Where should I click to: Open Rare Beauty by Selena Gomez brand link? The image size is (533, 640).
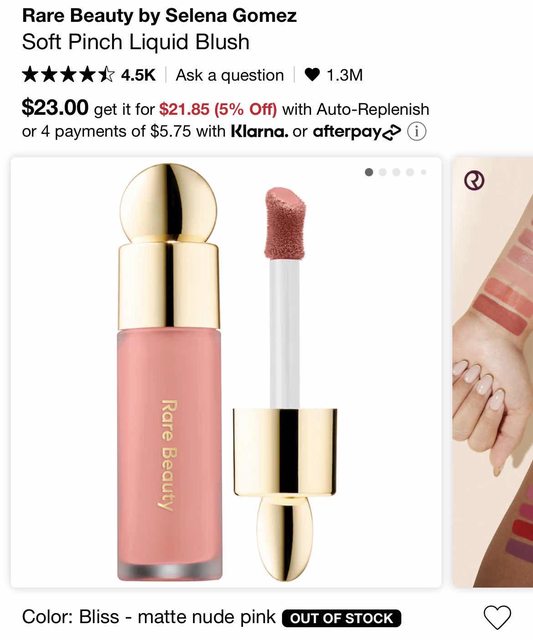160,16
